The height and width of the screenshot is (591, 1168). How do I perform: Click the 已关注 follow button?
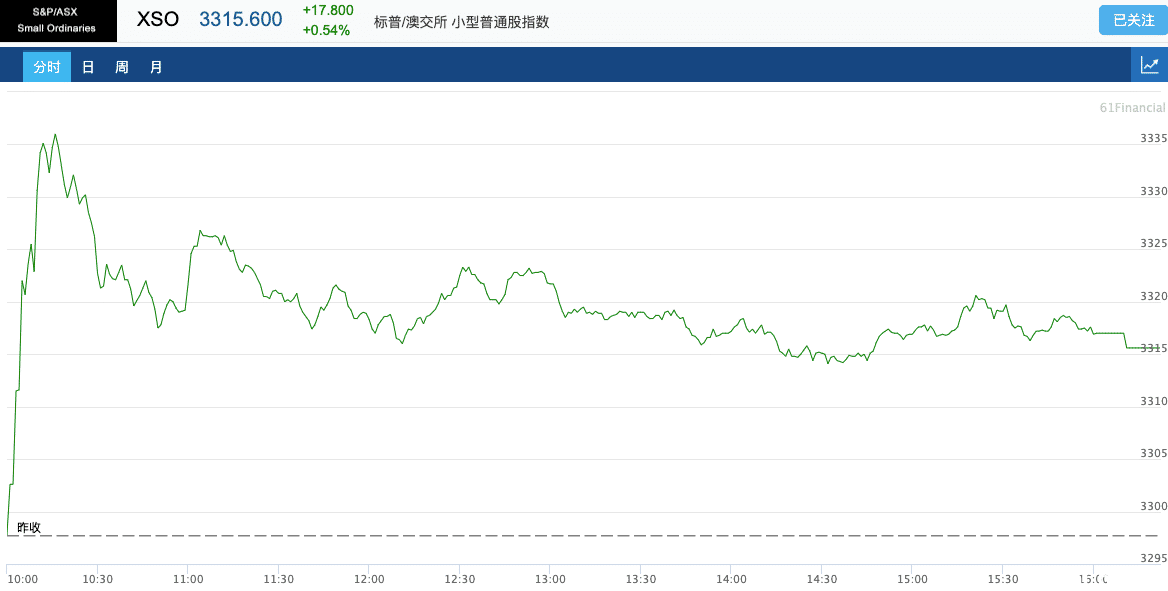tap(1133, 20)
